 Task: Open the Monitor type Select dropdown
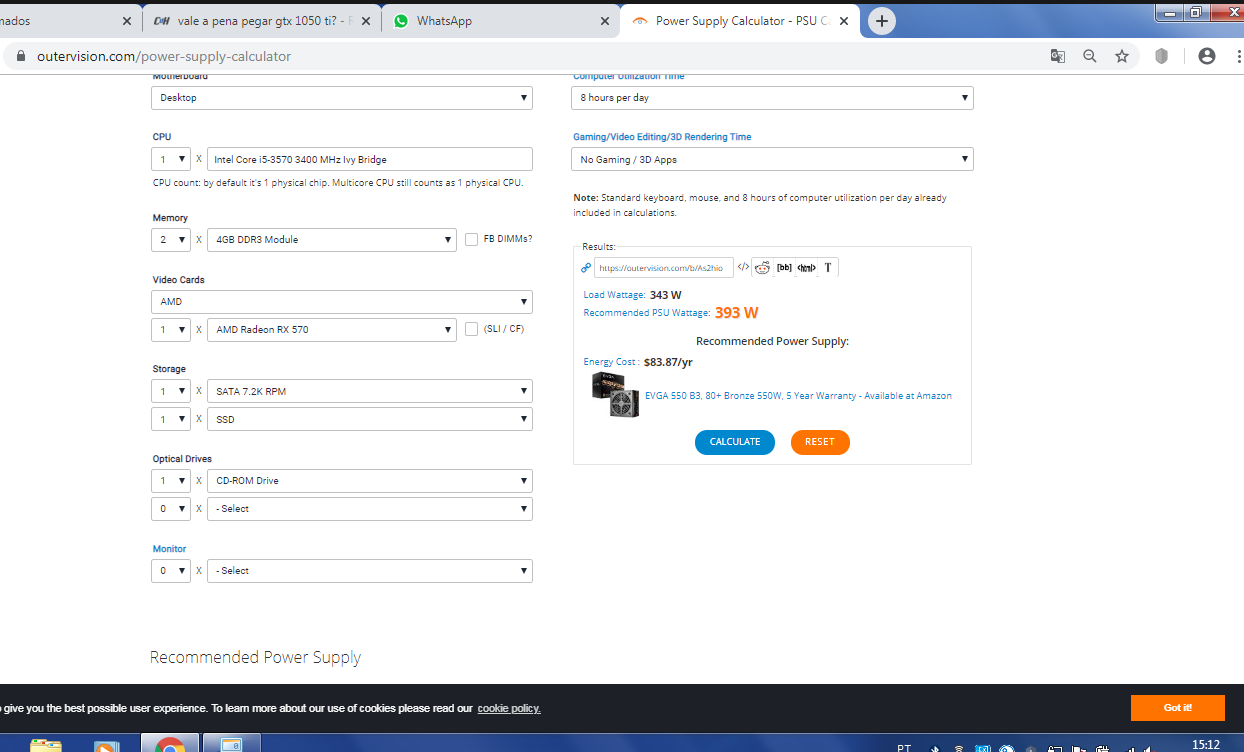[370, 571]
